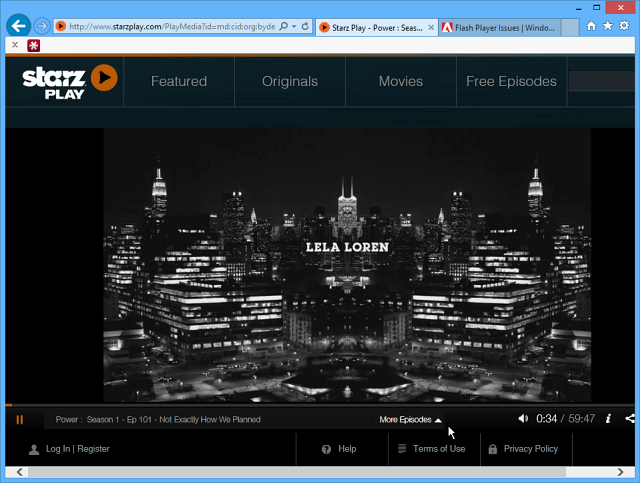Open the Privacy Policy link
Viewport: 640px width, 483px height.
524,449
